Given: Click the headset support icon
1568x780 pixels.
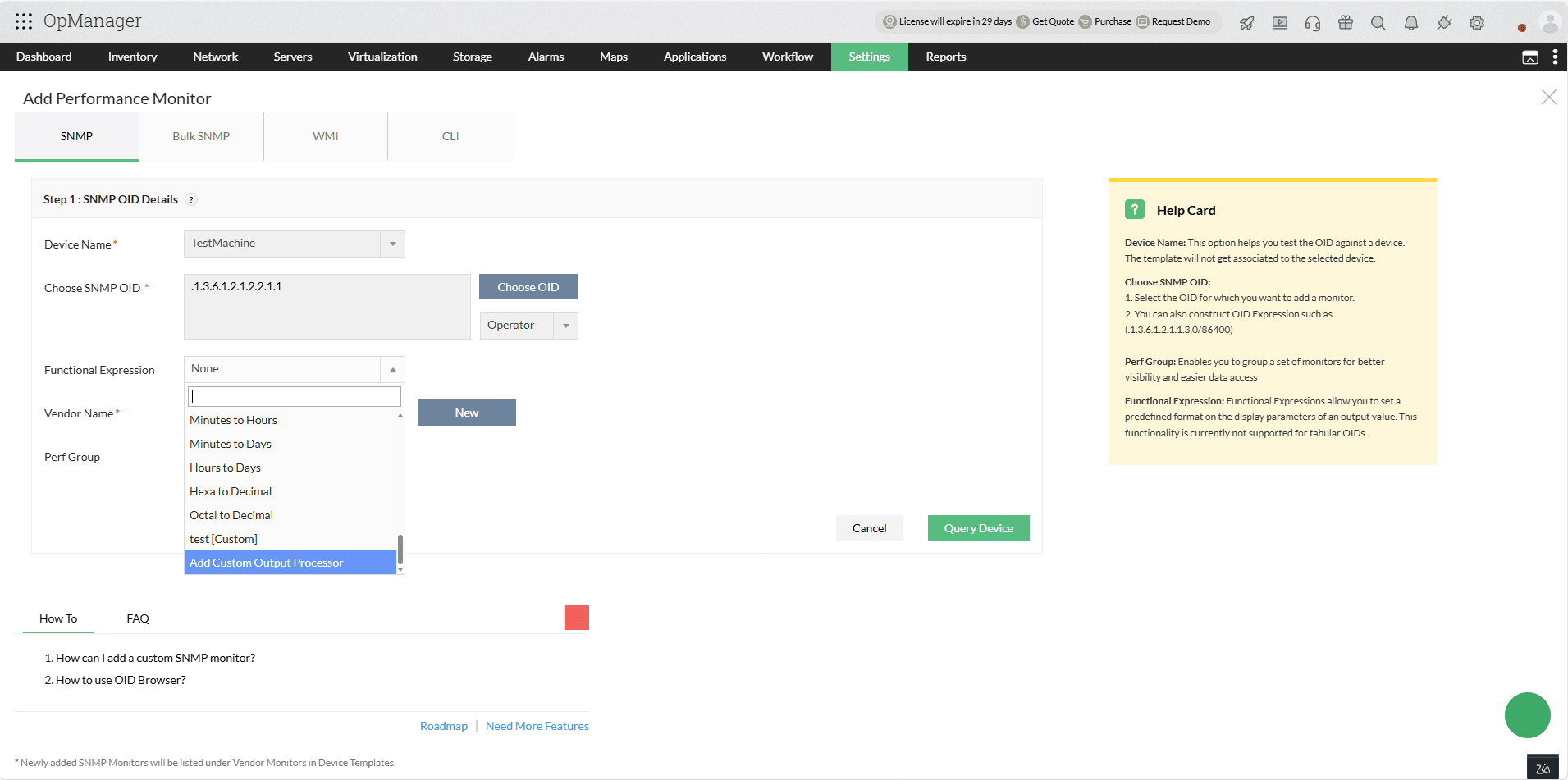Looking at the screenshot, I should 1313,23.
